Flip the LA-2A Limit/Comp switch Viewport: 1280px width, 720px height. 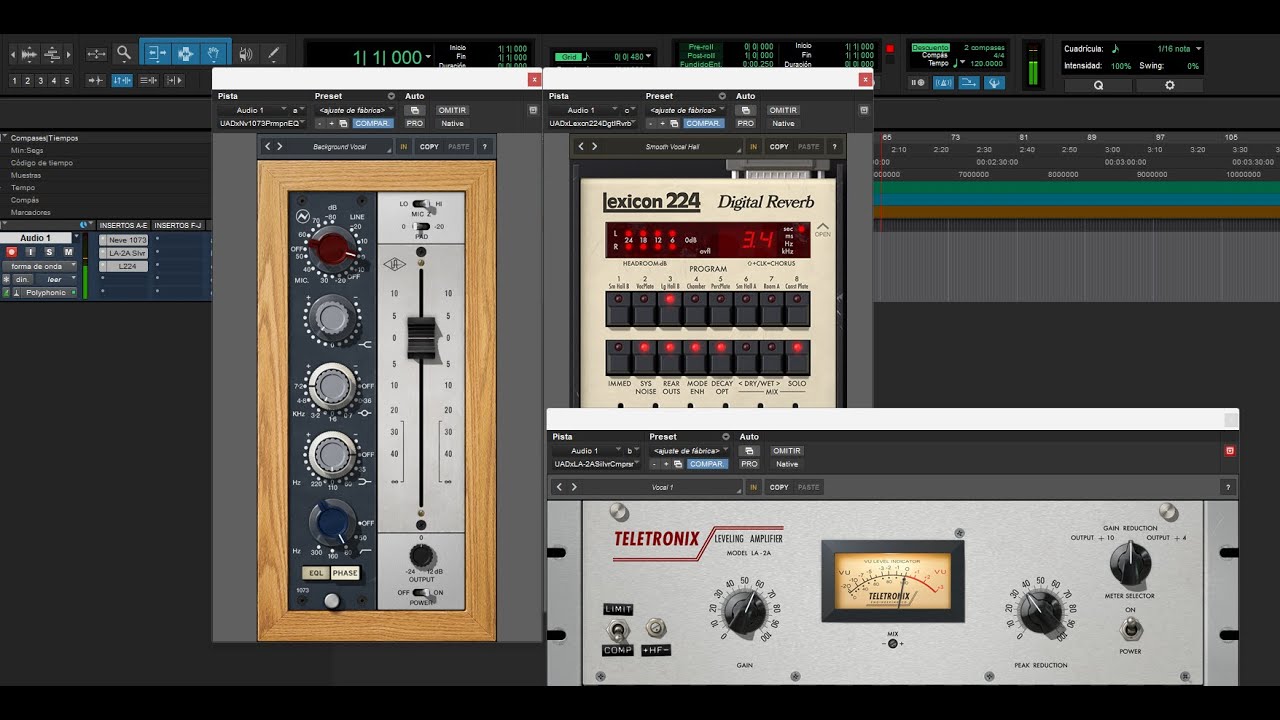[617, 630]
